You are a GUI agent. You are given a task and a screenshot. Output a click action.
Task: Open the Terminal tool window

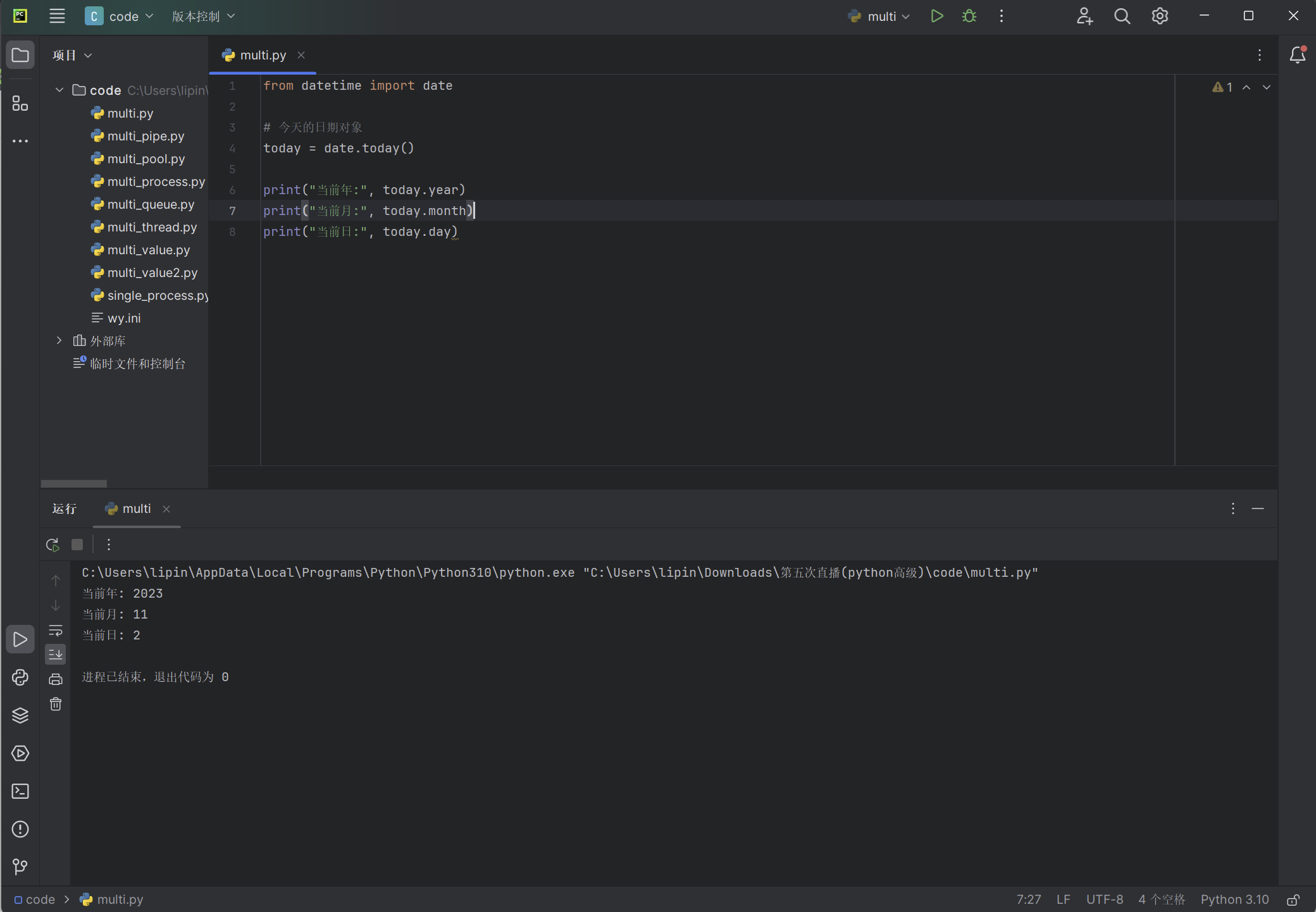[x=20, y=791]
